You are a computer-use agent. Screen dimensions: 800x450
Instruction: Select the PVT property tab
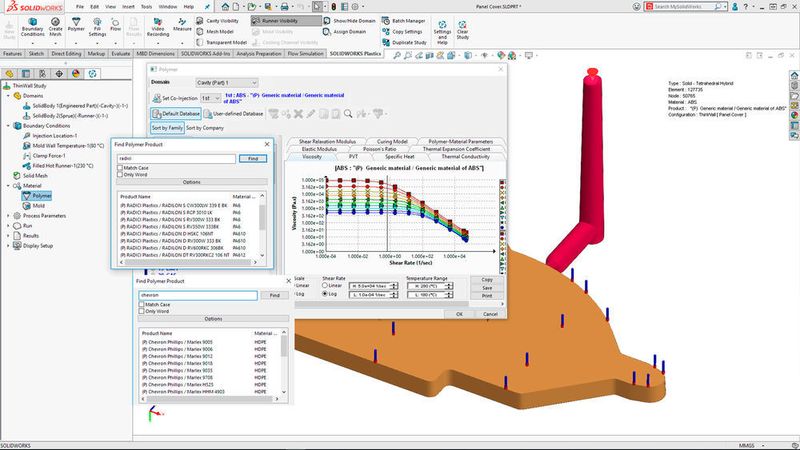pyautogui.click(x=353, y=157)
